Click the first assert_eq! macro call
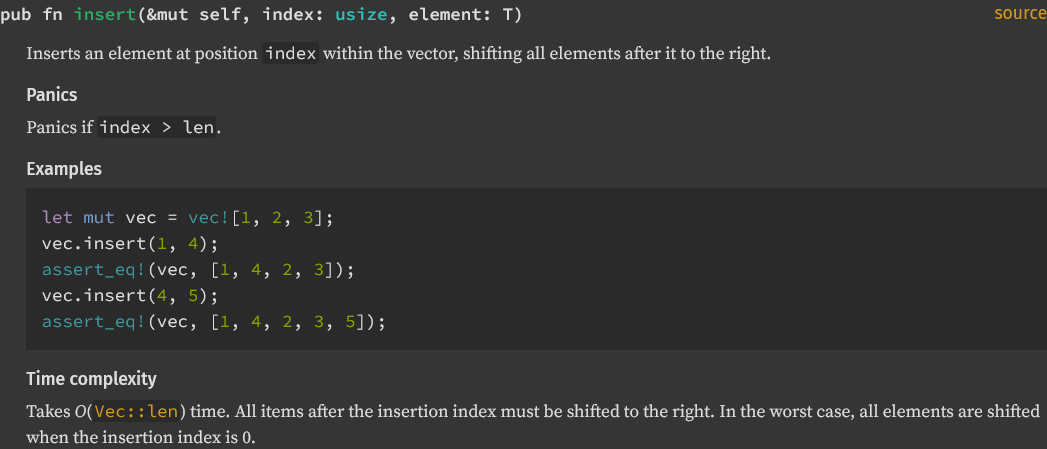This screenshot has width=1047, height=449. (90, 270)
